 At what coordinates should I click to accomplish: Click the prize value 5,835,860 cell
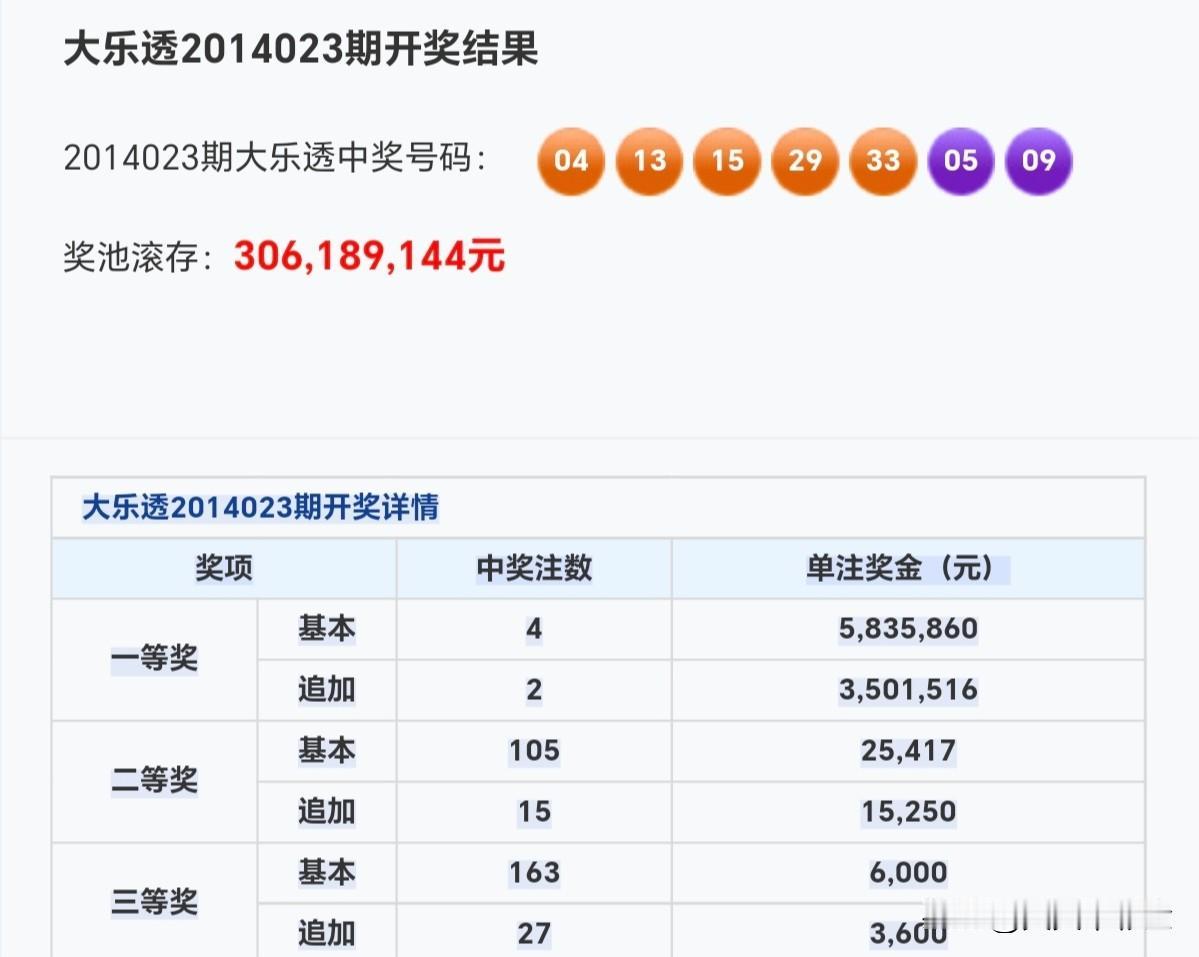pos(905,630)
